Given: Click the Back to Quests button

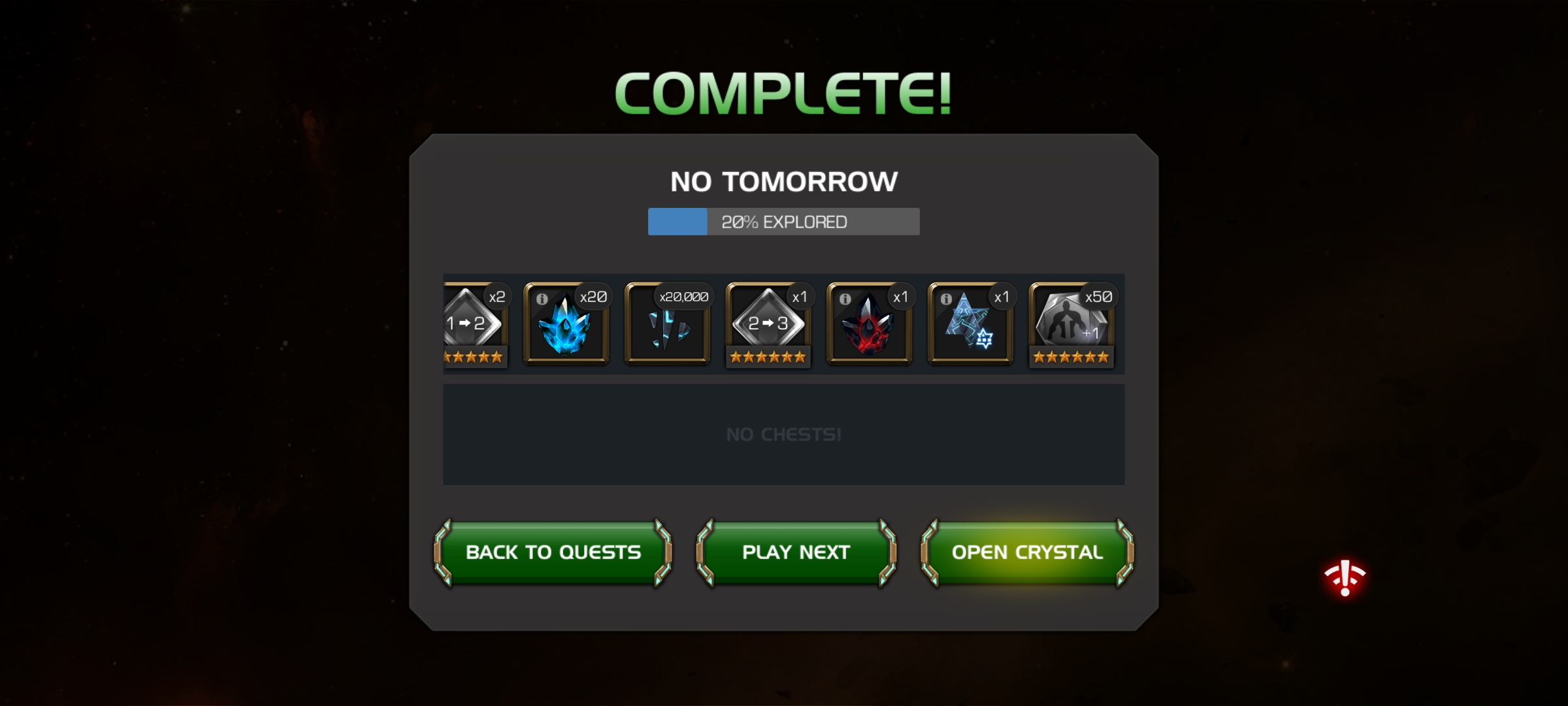Looking at the screenshot, I should (x=553, y=552).
